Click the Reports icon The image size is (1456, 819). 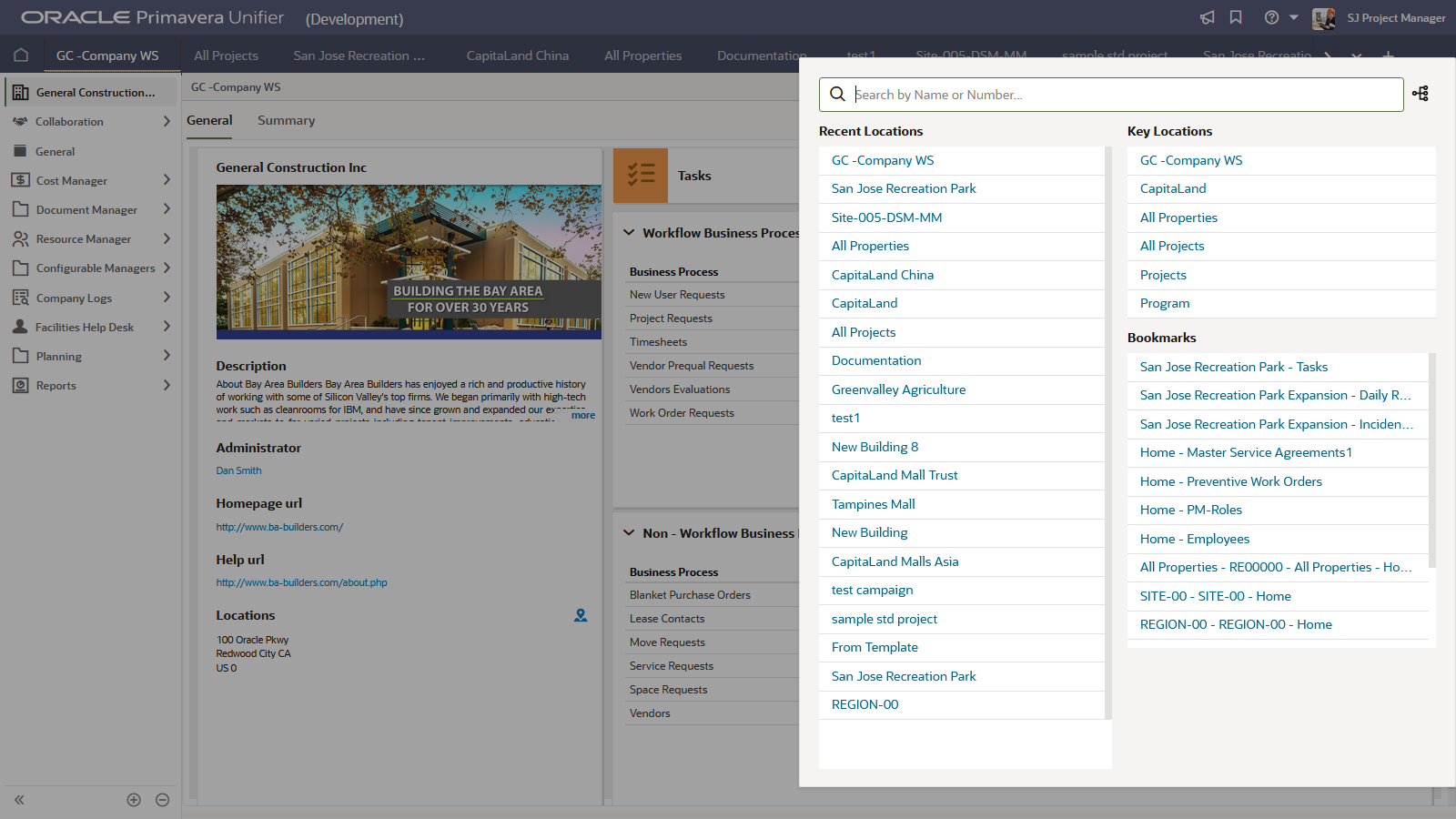pyautogui.click(x=20, y=385)
